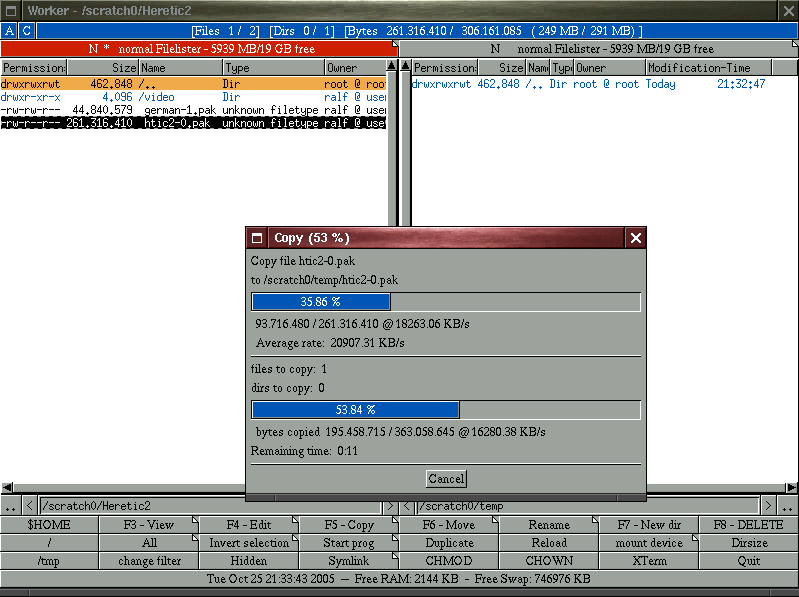The image size is (799, 597).
Task: Select the All files button
Action: point(149,543)
